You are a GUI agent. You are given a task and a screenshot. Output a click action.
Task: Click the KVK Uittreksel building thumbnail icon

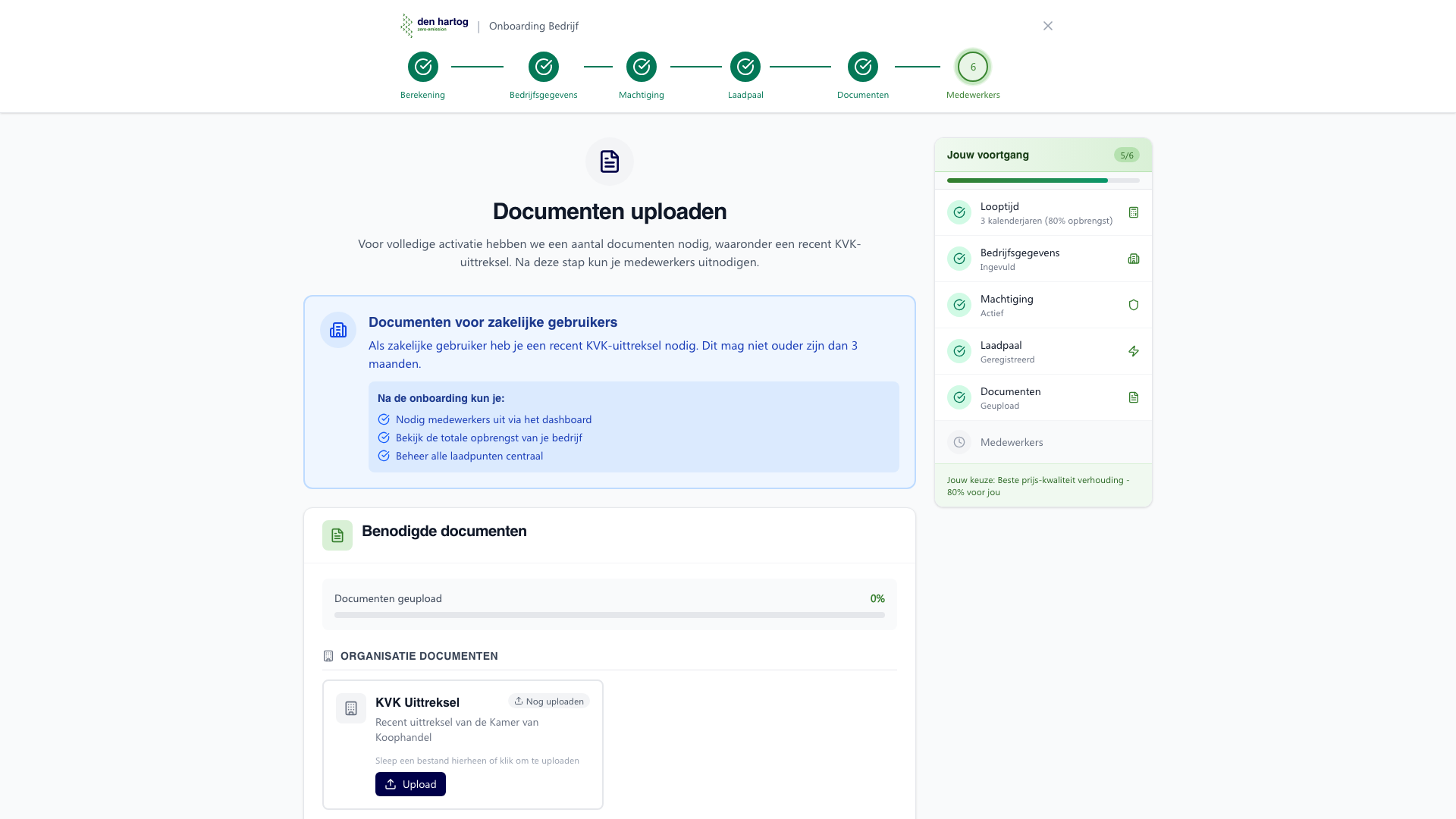click(x=350, y=708)
